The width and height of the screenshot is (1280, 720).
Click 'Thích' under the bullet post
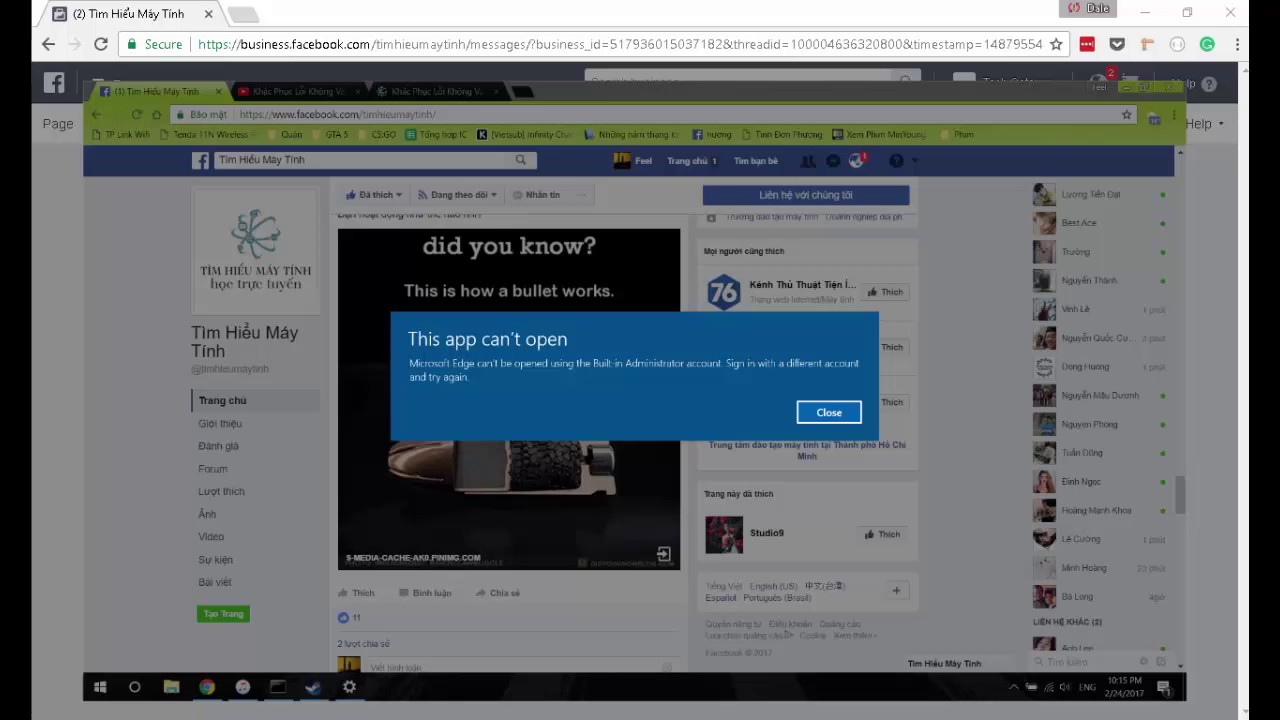(x=356, y=593)
